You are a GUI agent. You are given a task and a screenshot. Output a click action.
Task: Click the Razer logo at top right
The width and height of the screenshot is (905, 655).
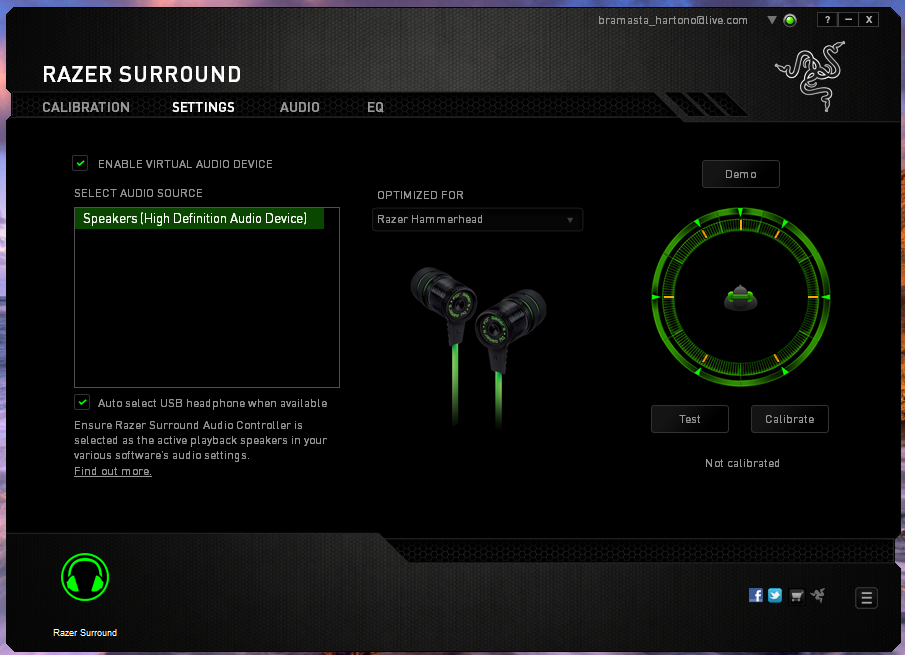click(810, 75)
